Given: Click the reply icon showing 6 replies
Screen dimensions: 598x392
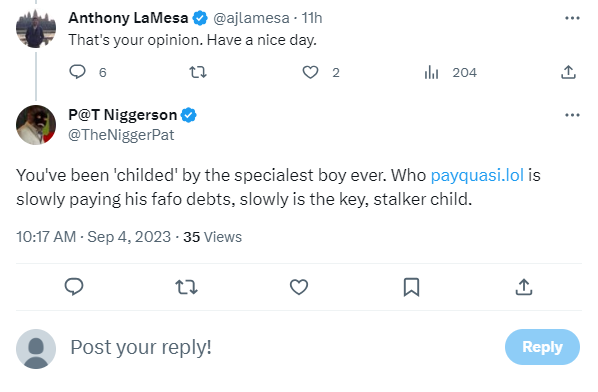Looking at the screenshot, I should (77, 72).
